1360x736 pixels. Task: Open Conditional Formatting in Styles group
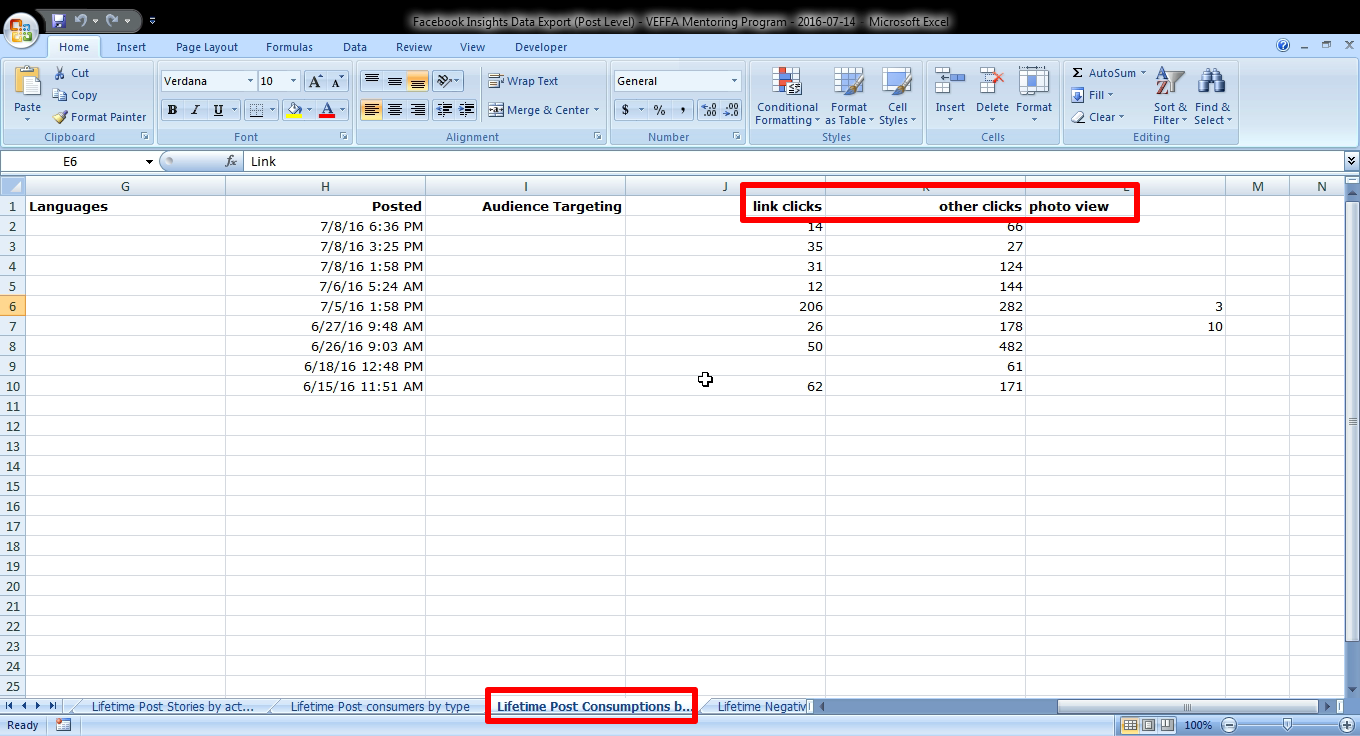click(x=787, y=97)
